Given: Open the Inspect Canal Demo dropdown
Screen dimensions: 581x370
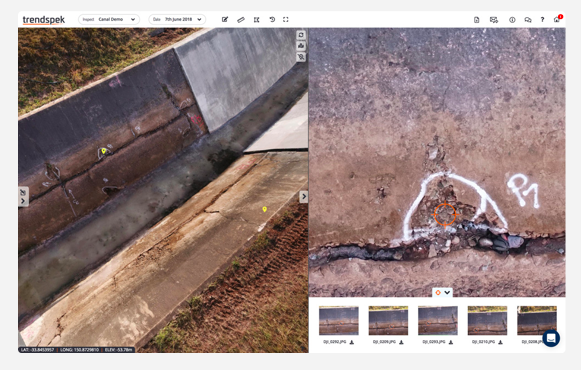Looking at the screenshot, I should [109, 19].
